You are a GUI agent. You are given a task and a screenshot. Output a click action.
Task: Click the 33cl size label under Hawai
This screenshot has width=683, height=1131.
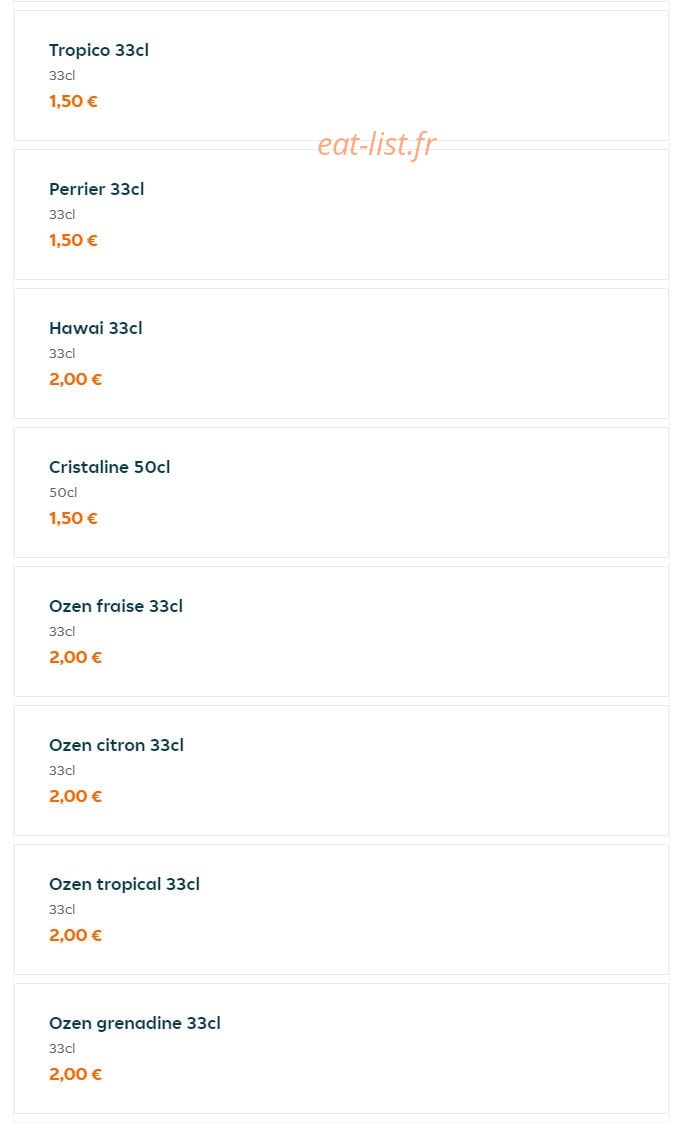point(62,353)
